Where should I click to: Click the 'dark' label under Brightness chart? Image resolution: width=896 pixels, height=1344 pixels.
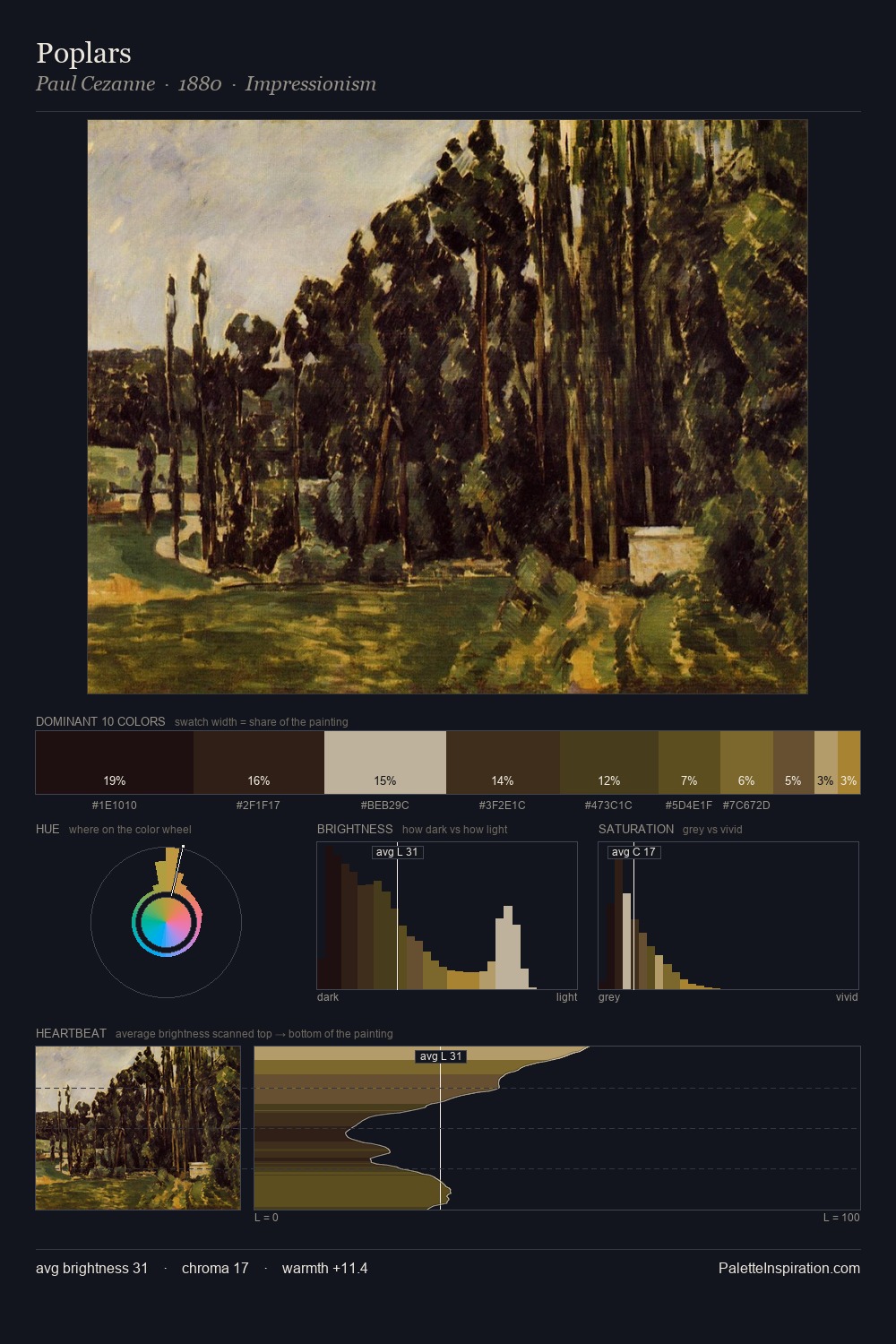(x=328, y=997)
